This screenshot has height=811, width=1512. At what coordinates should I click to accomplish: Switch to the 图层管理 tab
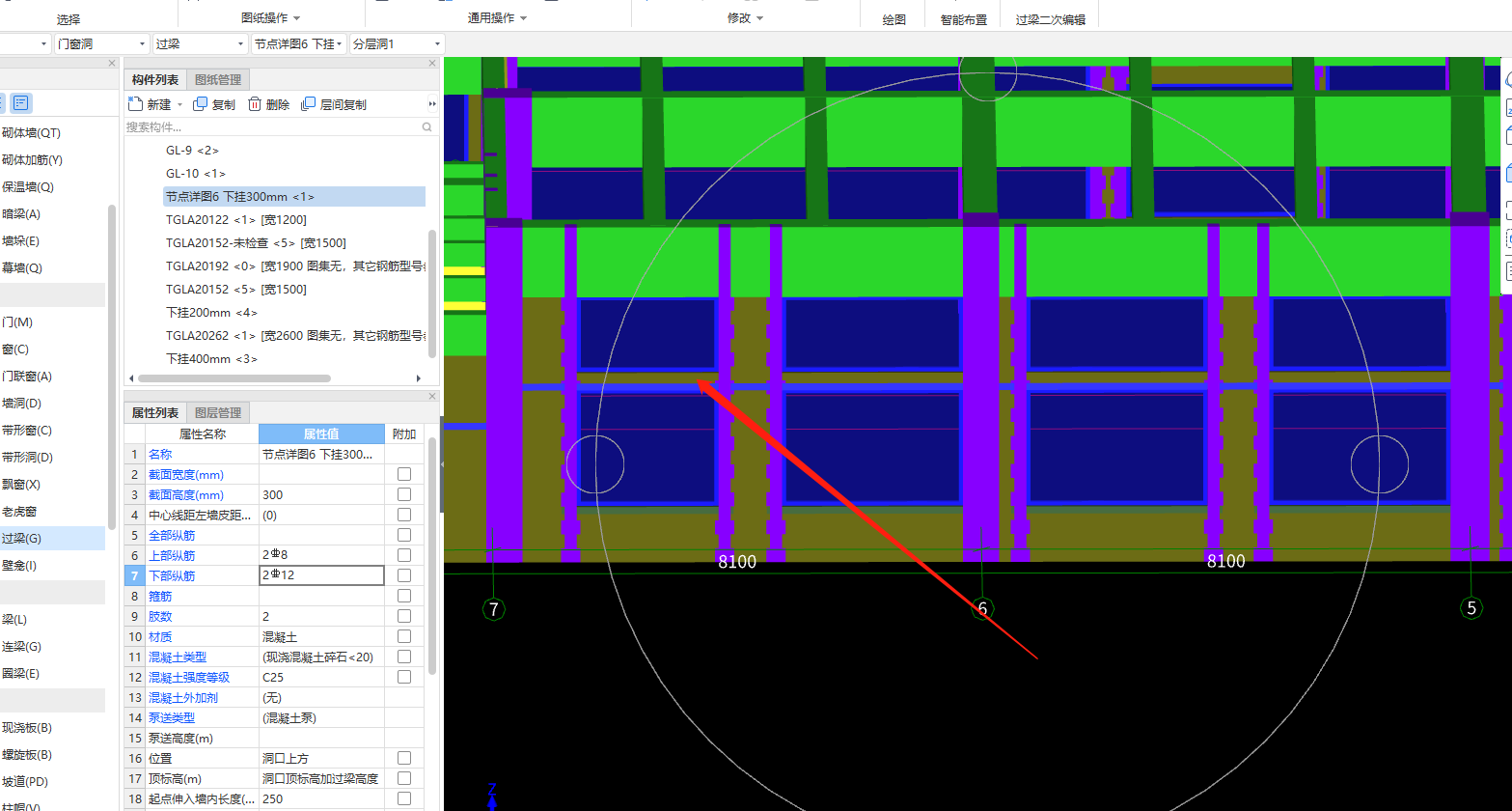[218, 412]
